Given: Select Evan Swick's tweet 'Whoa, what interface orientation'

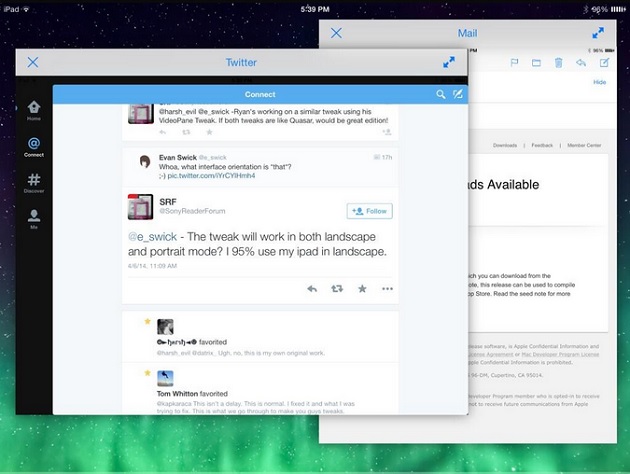Looking at the screenshot, I should point(260,166).
